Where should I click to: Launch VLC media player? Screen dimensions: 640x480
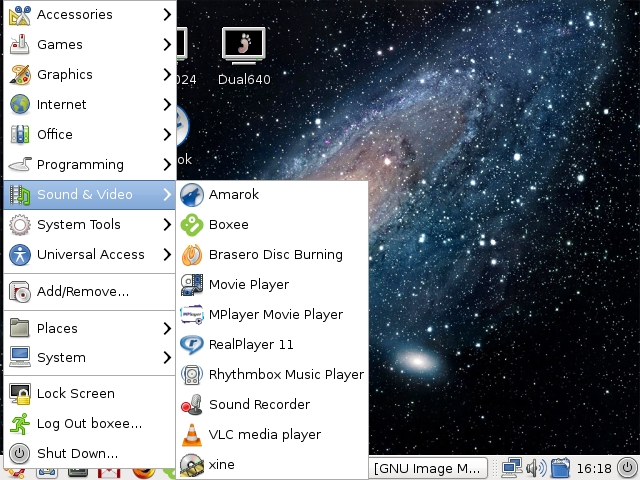[x=272, y=435]
